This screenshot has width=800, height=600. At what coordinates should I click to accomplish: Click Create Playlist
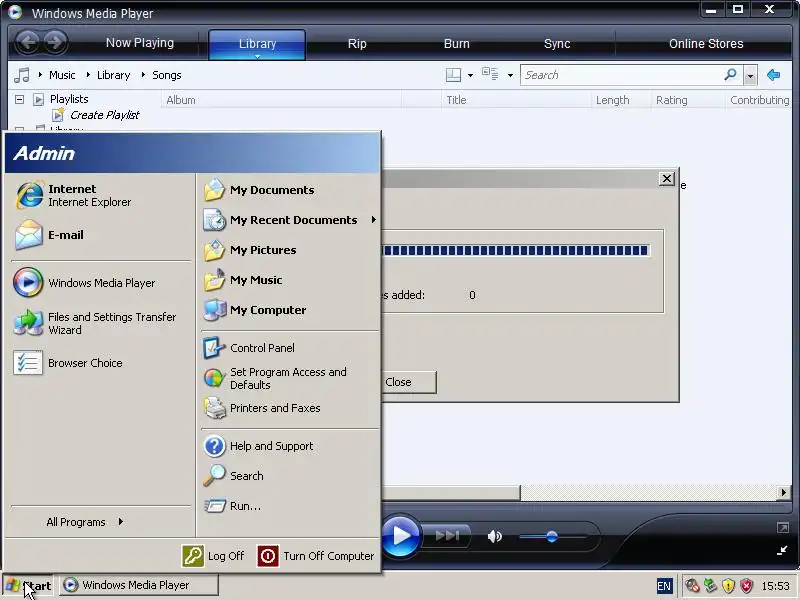[x=105, y=115]
